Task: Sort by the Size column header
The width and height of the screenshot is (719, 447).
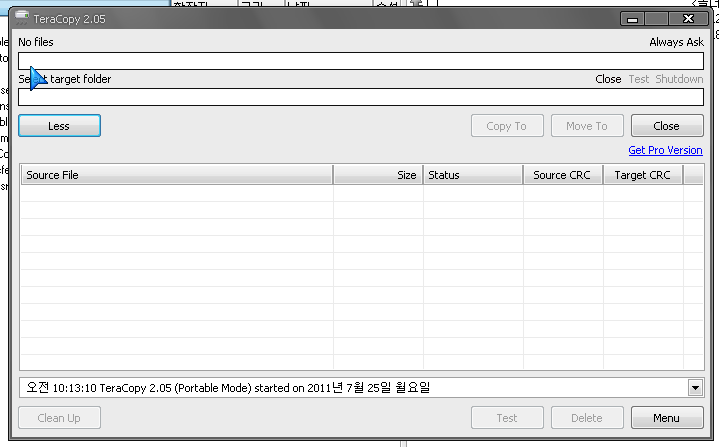Action: click(378, 175)
